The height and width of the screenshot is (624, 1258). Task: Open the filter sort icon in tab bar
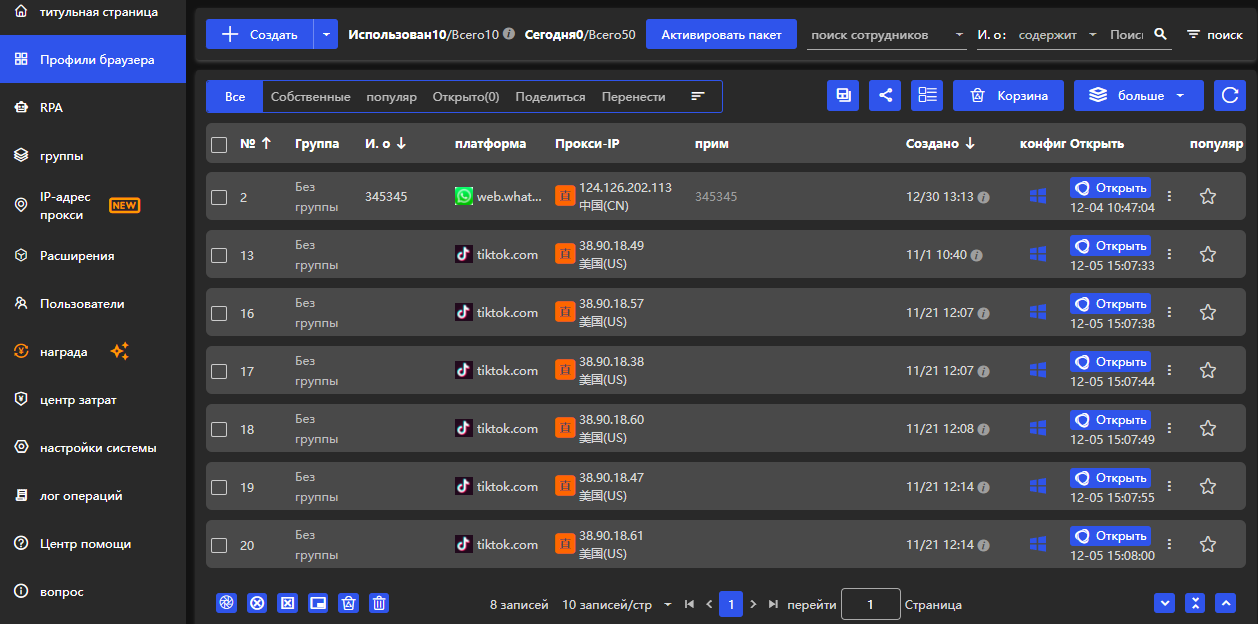698,96
